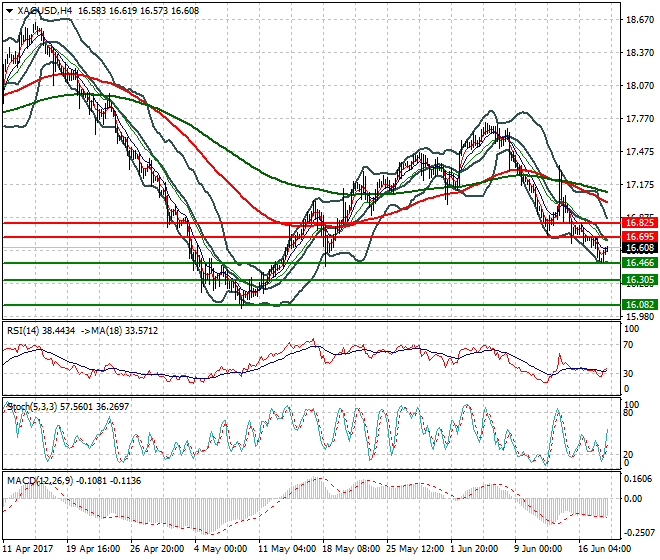Select the 17.475 price scale value

[640, 152]
